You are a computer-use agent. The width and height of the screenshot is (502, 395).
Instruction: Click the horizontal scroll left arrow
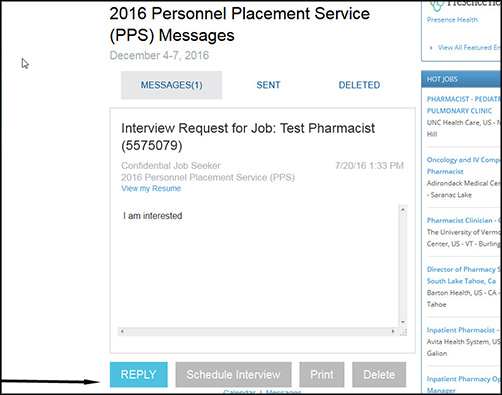click(122, 331)
